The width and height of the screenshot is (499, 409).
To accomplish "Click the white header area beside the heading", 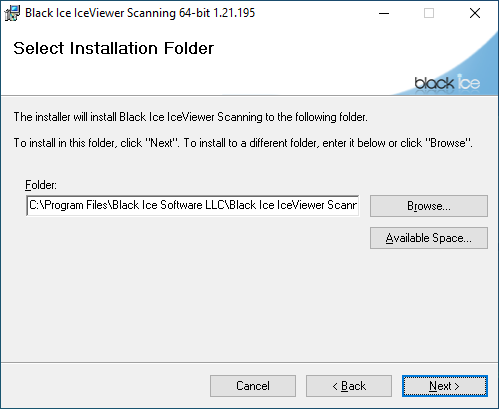I will pyautogui.click(x=300, y=48).
